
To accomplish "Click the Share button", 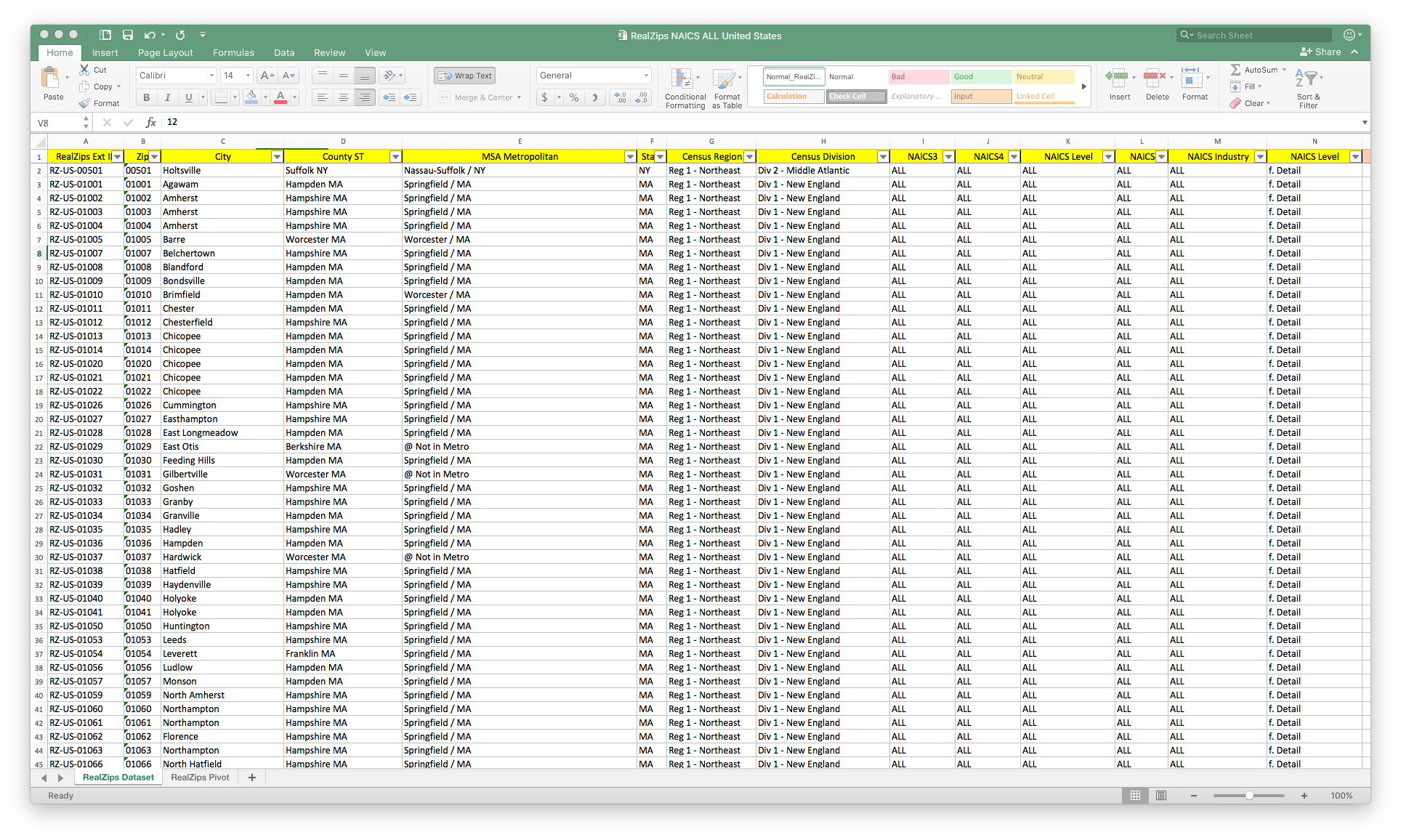I will (1320, 52).
